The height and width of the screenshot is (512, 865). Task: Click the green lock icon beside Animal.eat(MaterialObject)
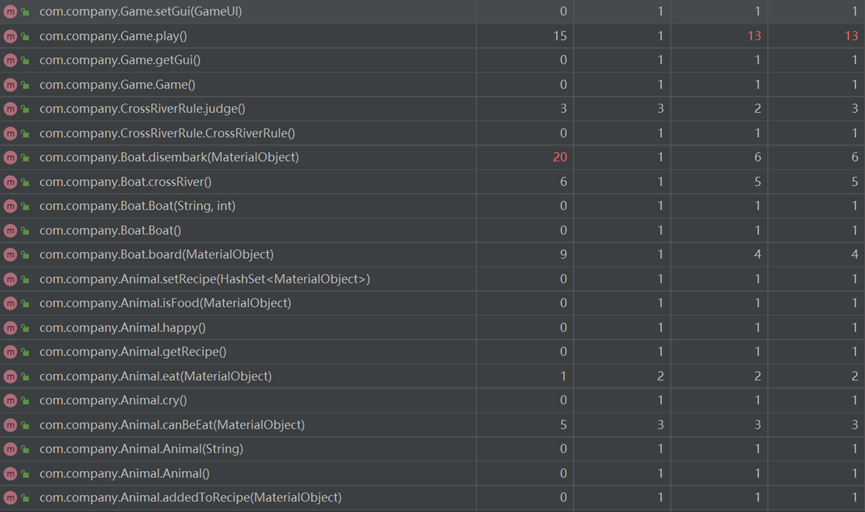(x=25, y=377)
